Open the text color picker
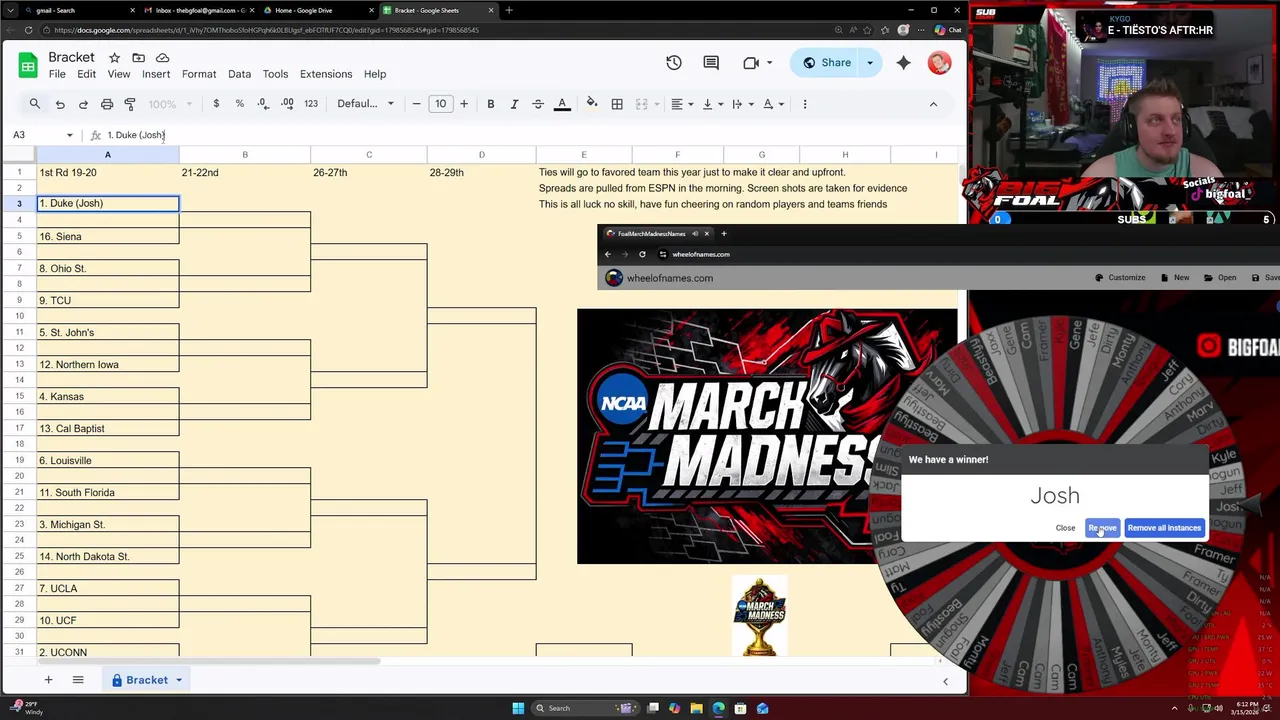The height and width of the screenshot is (720, 1280). 562,104
